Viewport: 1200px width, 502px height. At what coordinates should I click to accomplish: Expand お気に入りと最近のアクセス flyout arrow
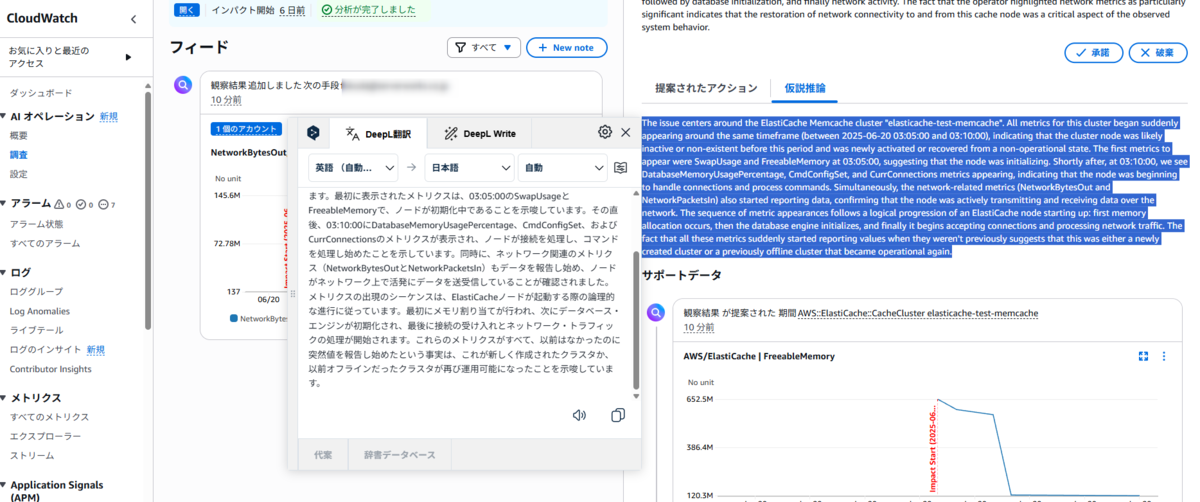coord(128,57)
